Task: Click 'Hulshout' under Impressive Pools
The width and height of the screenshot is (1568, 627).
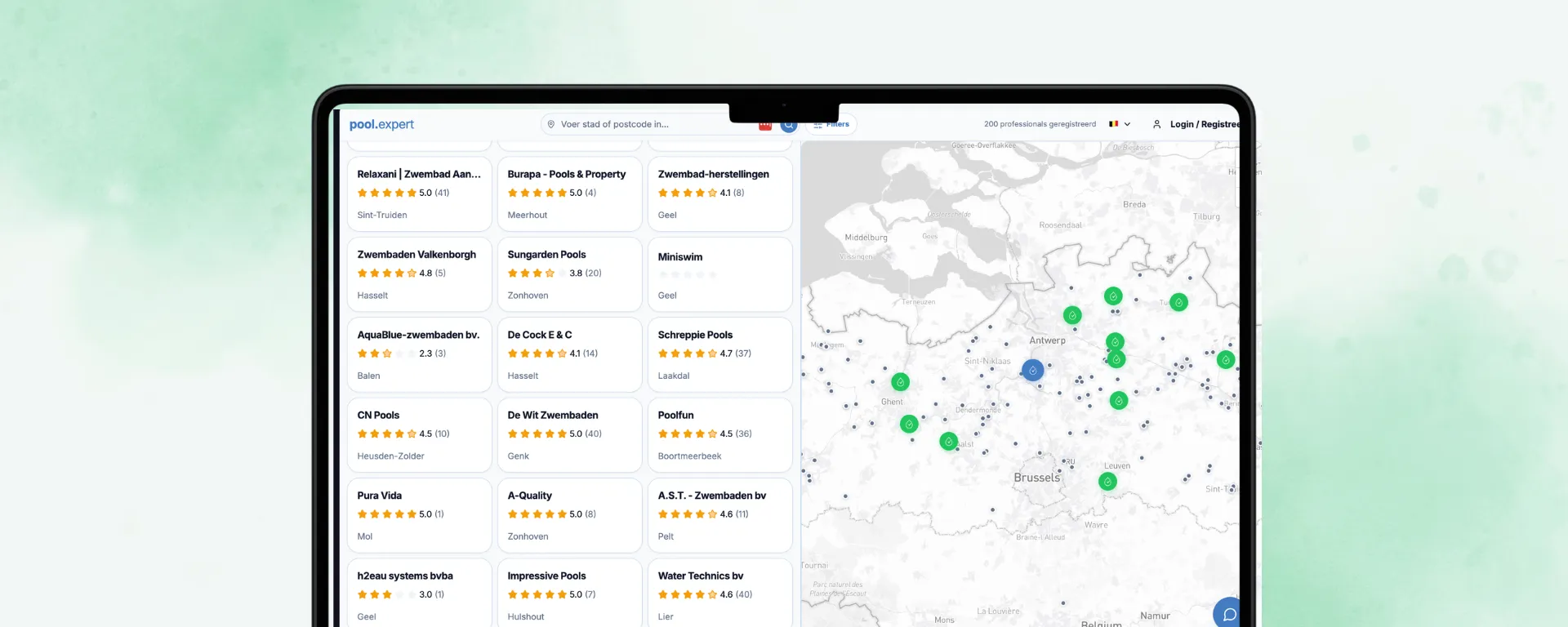Action: tap(526, 616)
